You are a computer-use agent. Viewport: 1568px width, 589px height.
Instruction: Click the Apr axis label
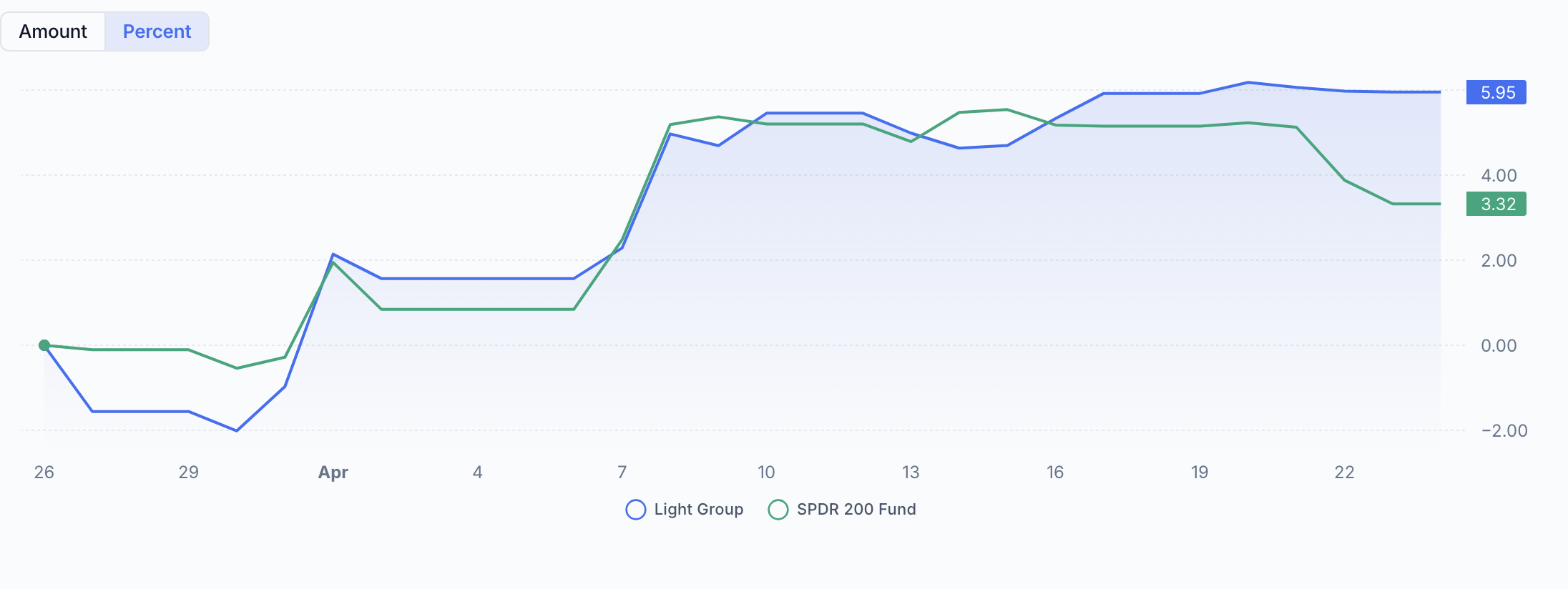click(x=333, y=472)
